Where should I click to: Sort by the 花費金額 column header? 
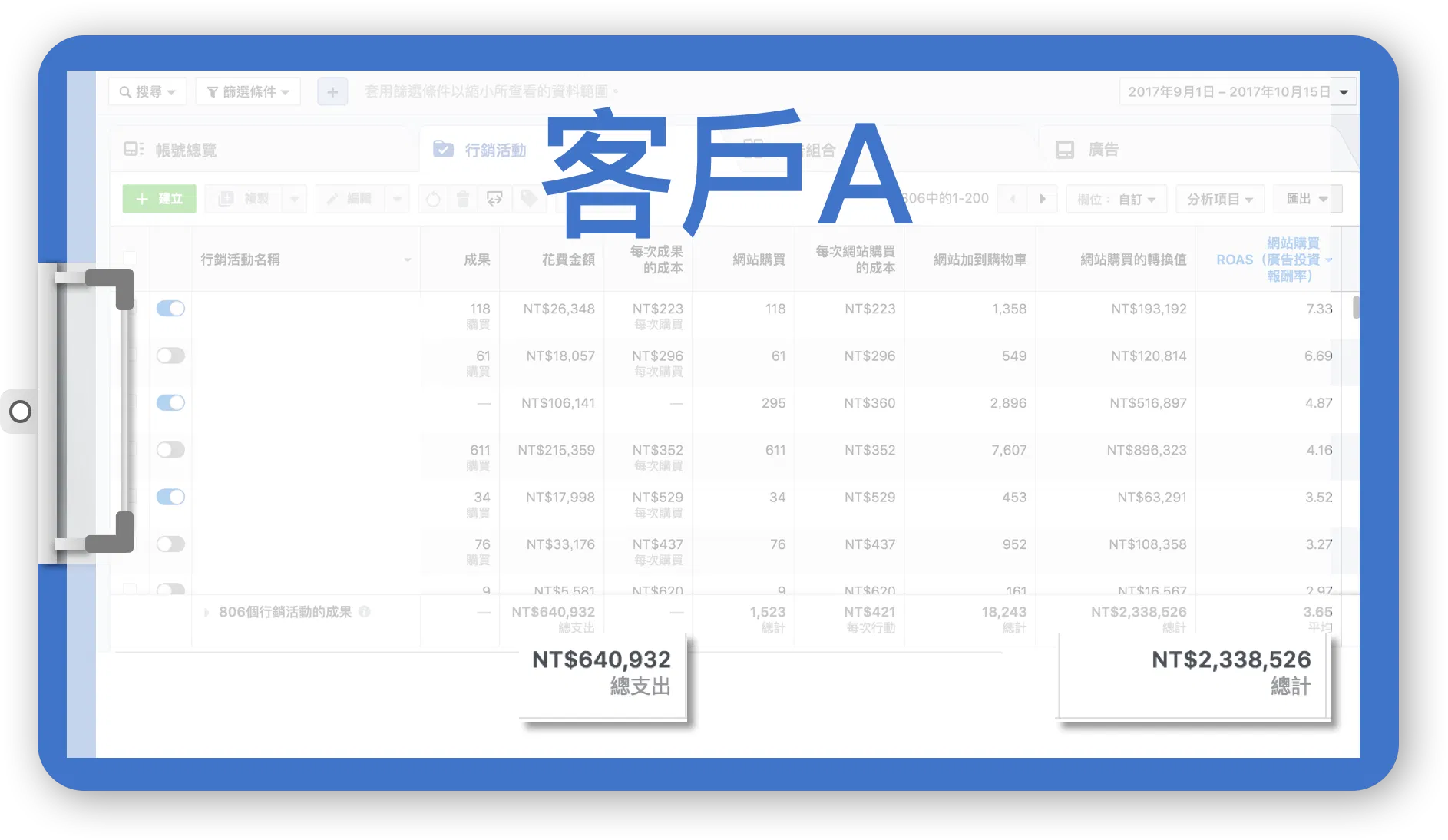568,260
